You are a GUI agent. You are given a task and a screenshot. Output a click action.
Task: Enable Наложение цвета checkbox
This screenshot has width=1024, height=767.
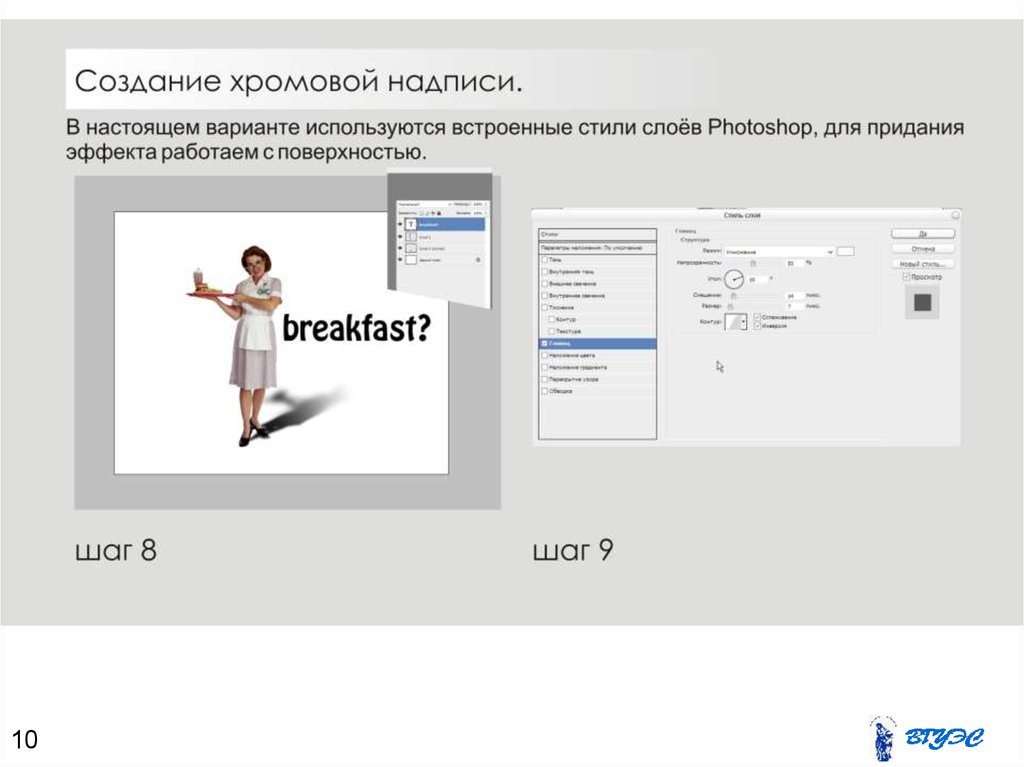[545, 355]
